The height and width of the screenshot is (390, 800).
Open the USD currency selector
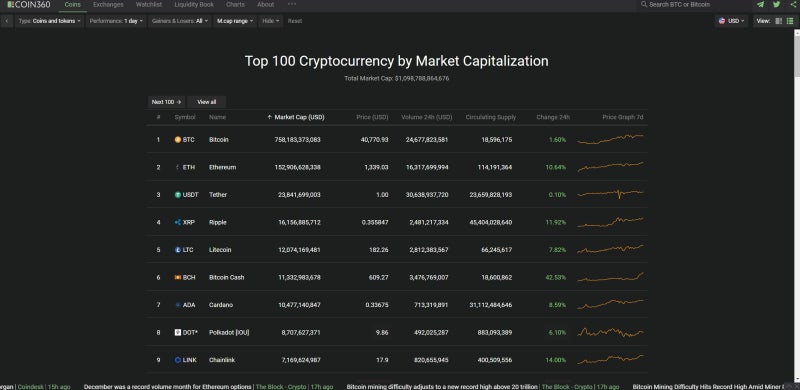732,21
